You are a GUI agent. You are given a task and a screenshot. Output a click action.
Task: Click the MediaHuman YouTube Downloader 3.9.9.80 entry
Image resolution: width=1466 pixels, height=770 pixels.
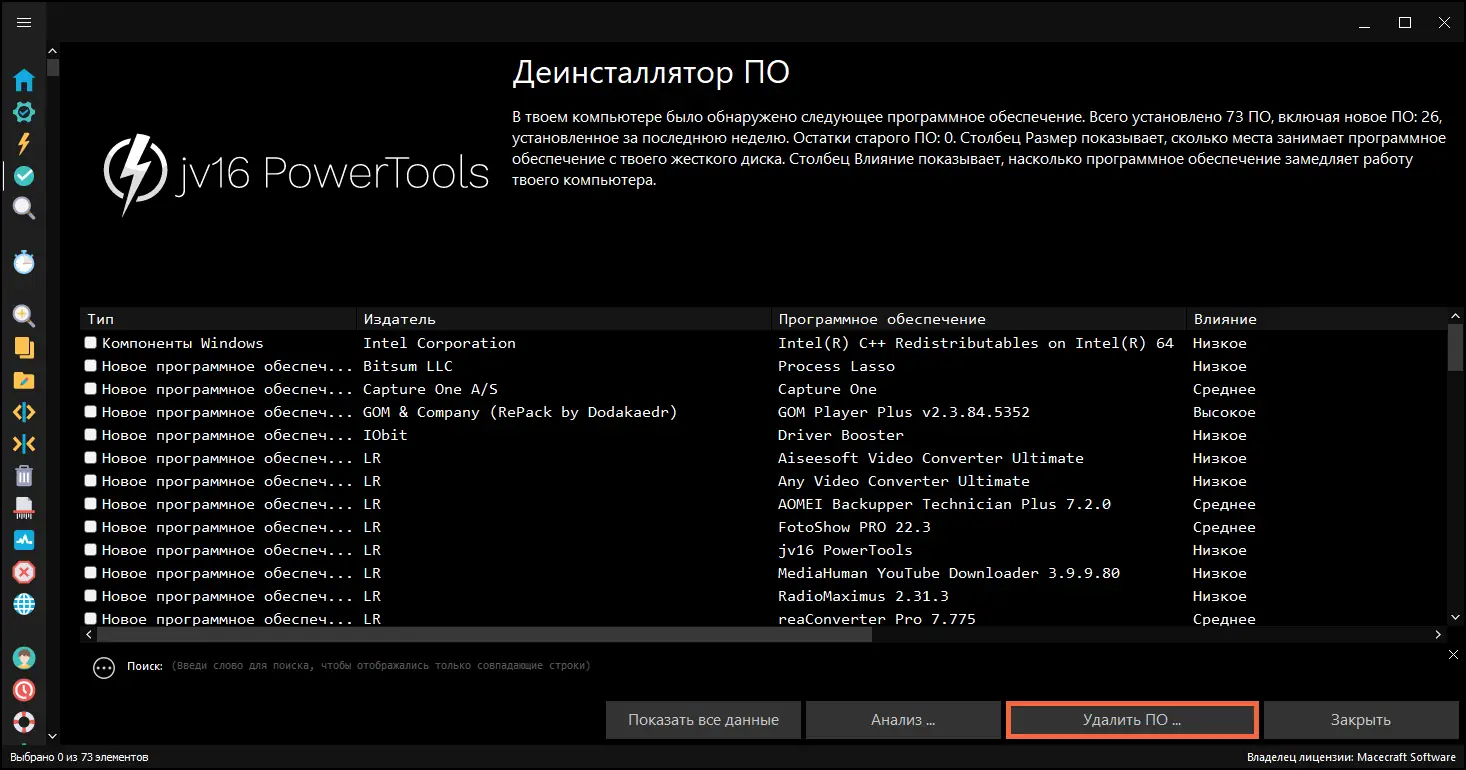coord(949,573)
